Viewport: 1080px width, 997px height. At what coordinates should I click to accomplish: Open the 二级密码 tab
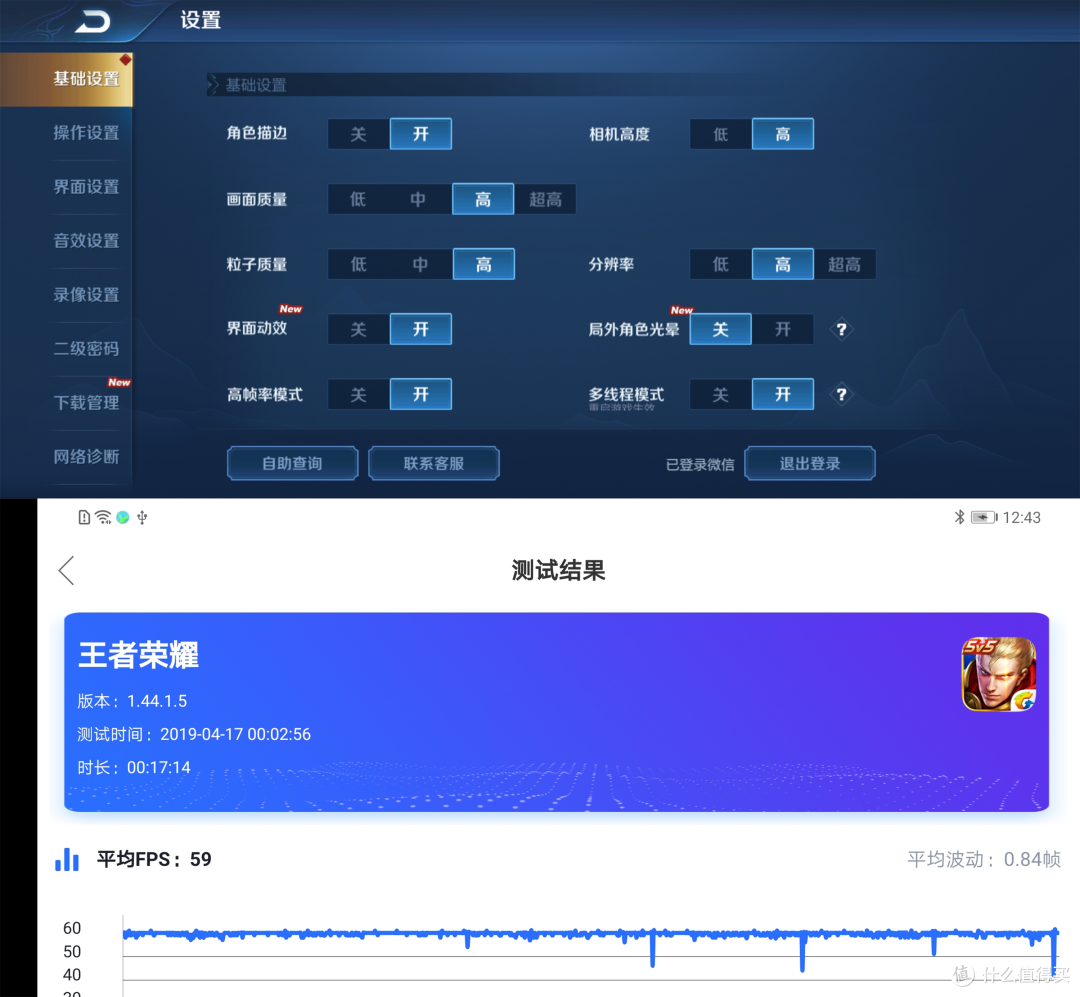87,349
